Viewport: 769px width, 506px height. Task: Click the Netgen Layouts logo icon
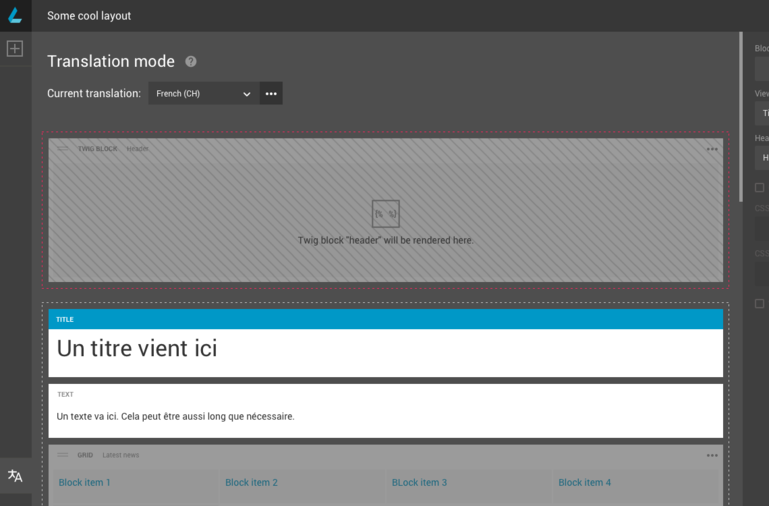(x=15, y=15)
